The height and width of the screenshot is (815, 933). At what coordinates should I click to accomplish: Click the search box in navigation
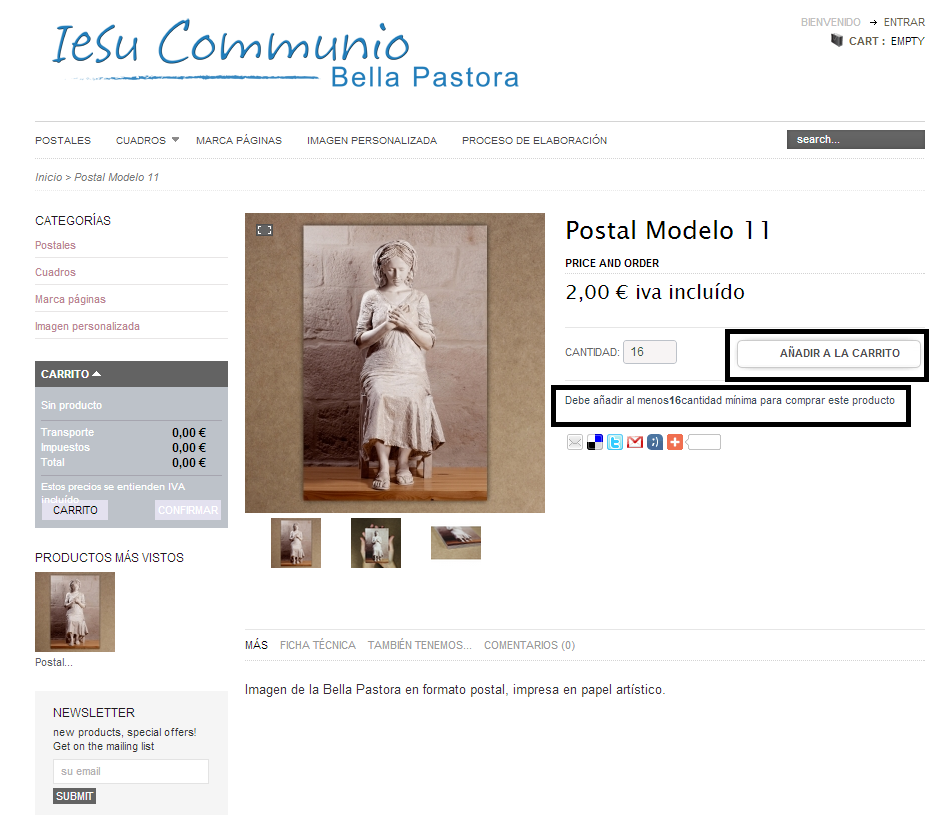point(856,139)
